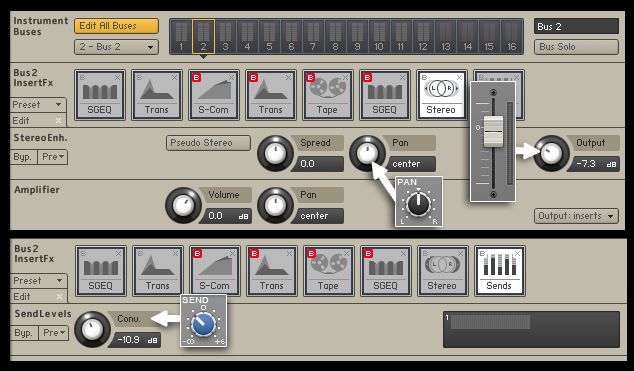
Task: Close the Edit panel above SendLevels with X
Action: point(59,297)
